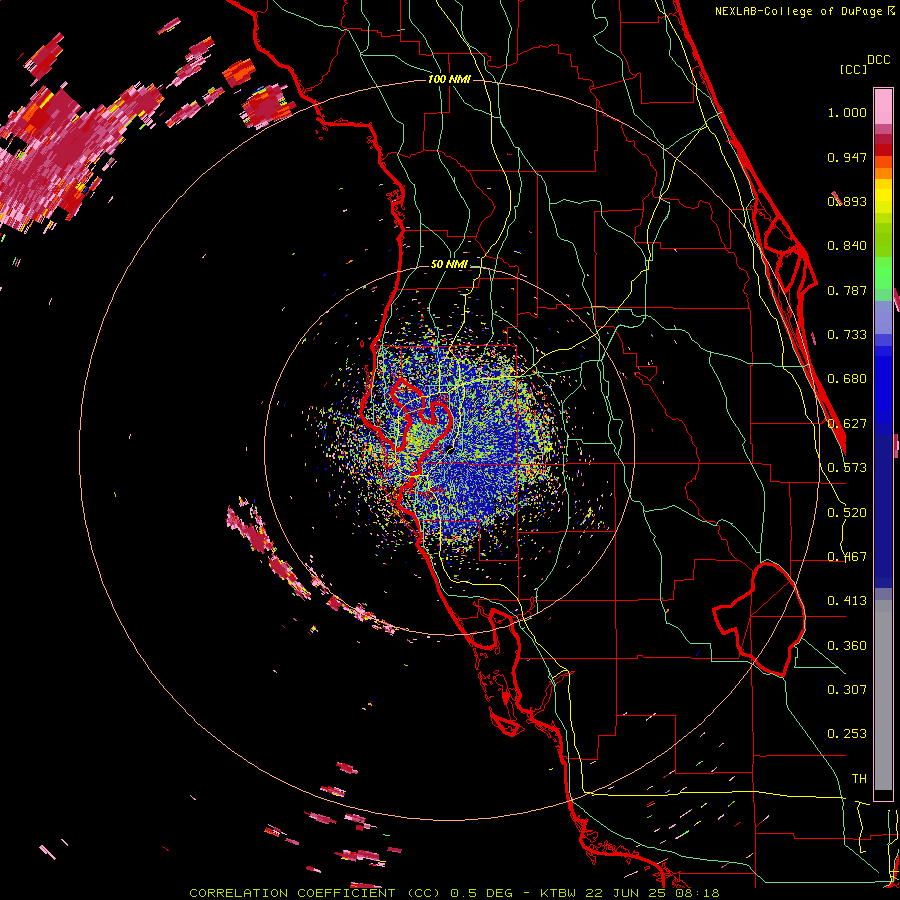900x900 pixels.
Task: Click the periwinkle light-blue segment of the color bar
Action: pyautogui.click(x=883, y=317)
